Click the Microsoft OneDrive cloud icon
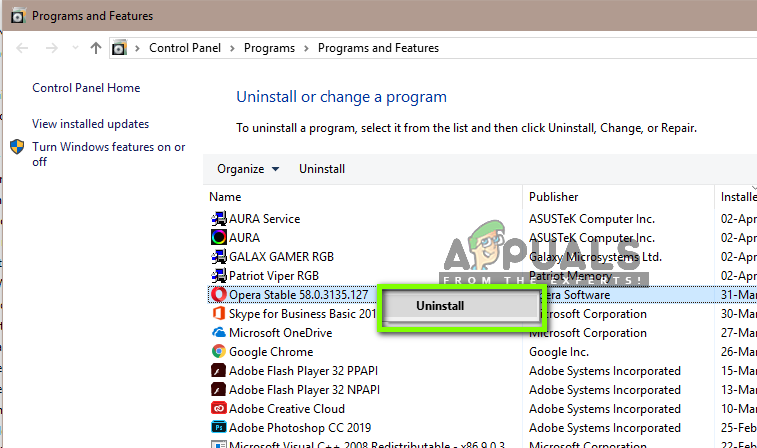 [x=219, y=333]
